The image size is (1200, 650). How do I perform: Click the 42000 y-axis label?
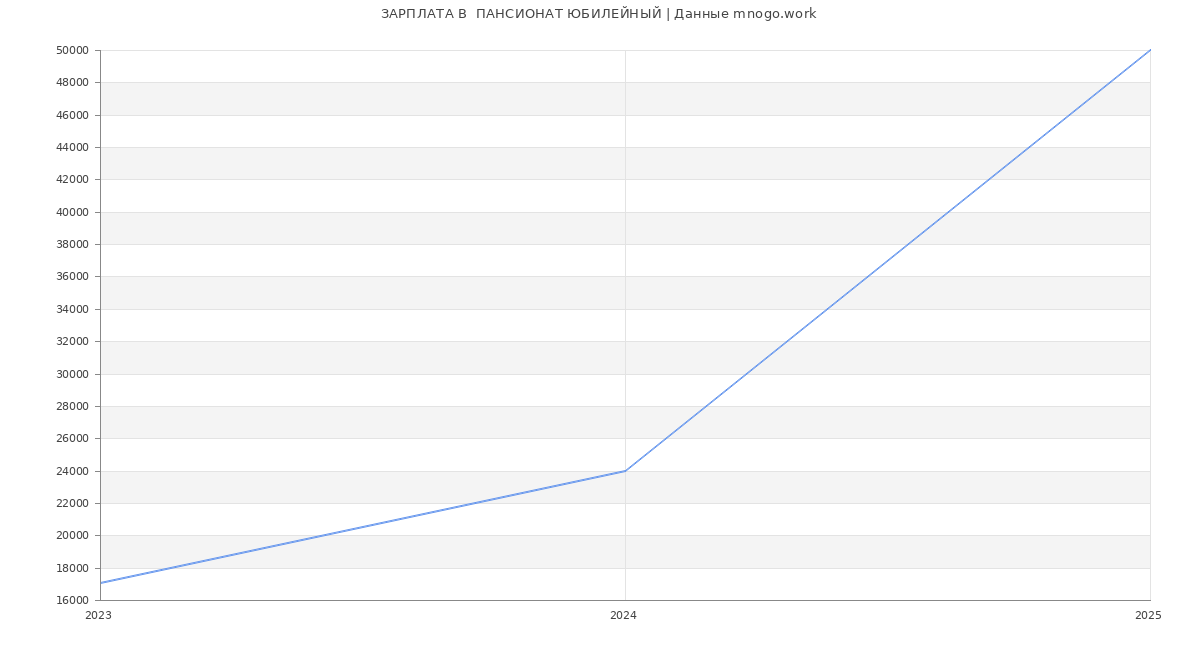tap(72, 180)
